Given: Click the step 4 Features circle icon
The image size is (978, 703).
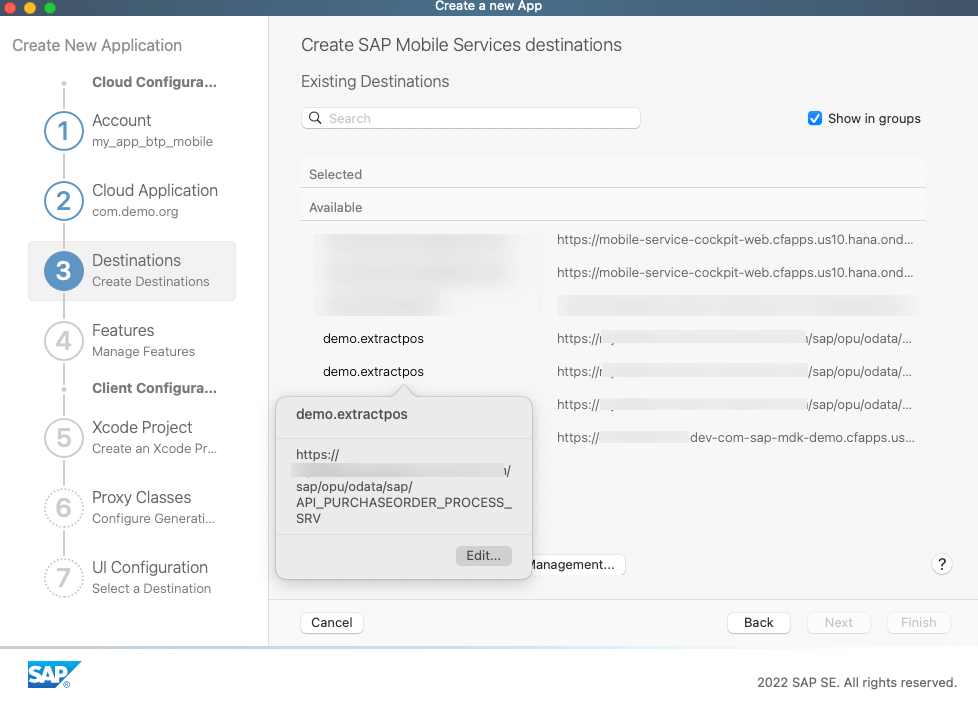Looking at the screenshot, I should pyautogui.click(x=64, y=341).
